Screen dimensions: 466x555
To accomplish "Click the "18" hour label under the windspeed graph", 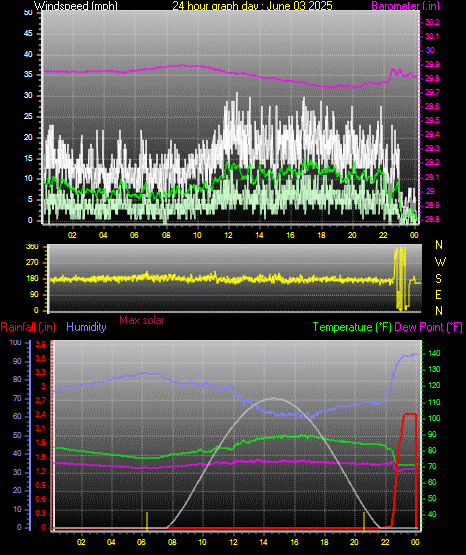I will 321,235.
